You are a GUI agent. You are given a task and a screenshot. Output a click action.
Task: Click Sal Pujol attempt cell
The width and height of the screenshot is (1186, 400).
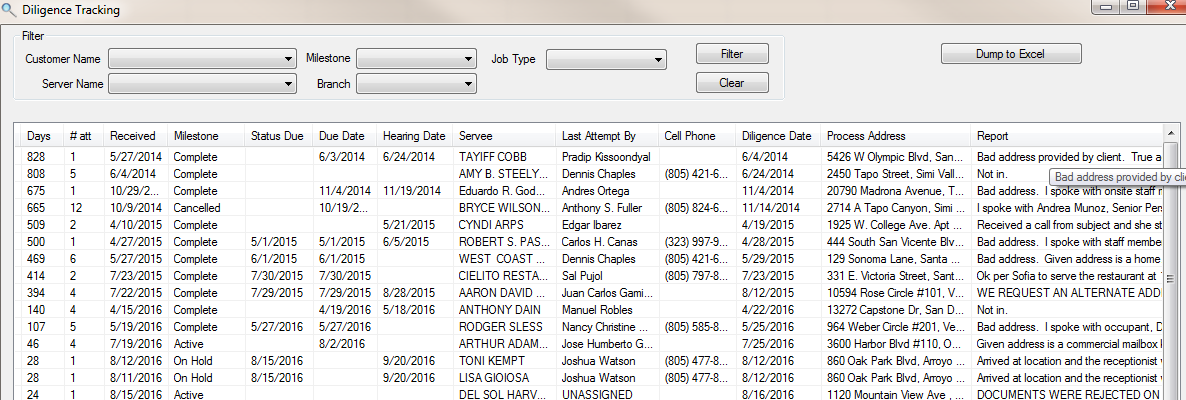click(x=607, y=275)
